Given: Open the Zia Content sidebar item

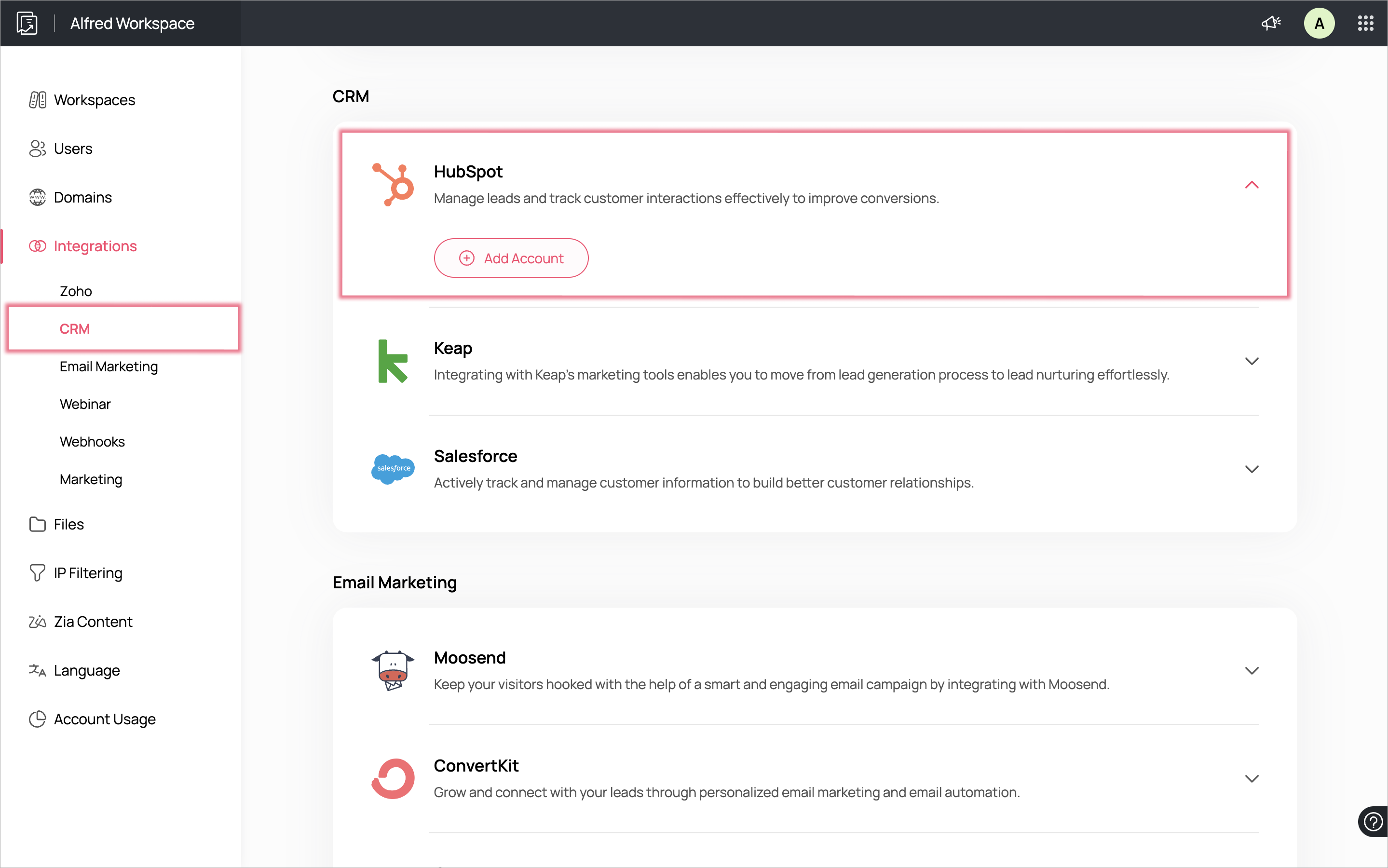Looking at the screenshot, I should [x=93, y=622].
